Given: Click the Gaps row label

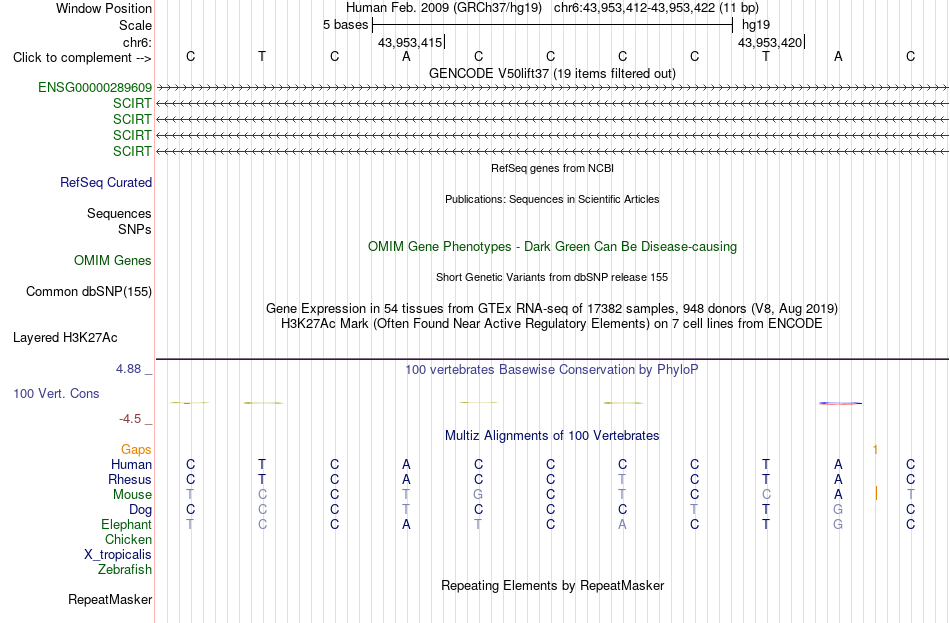Looking at the screenshot, I should [x=136, y=450].
